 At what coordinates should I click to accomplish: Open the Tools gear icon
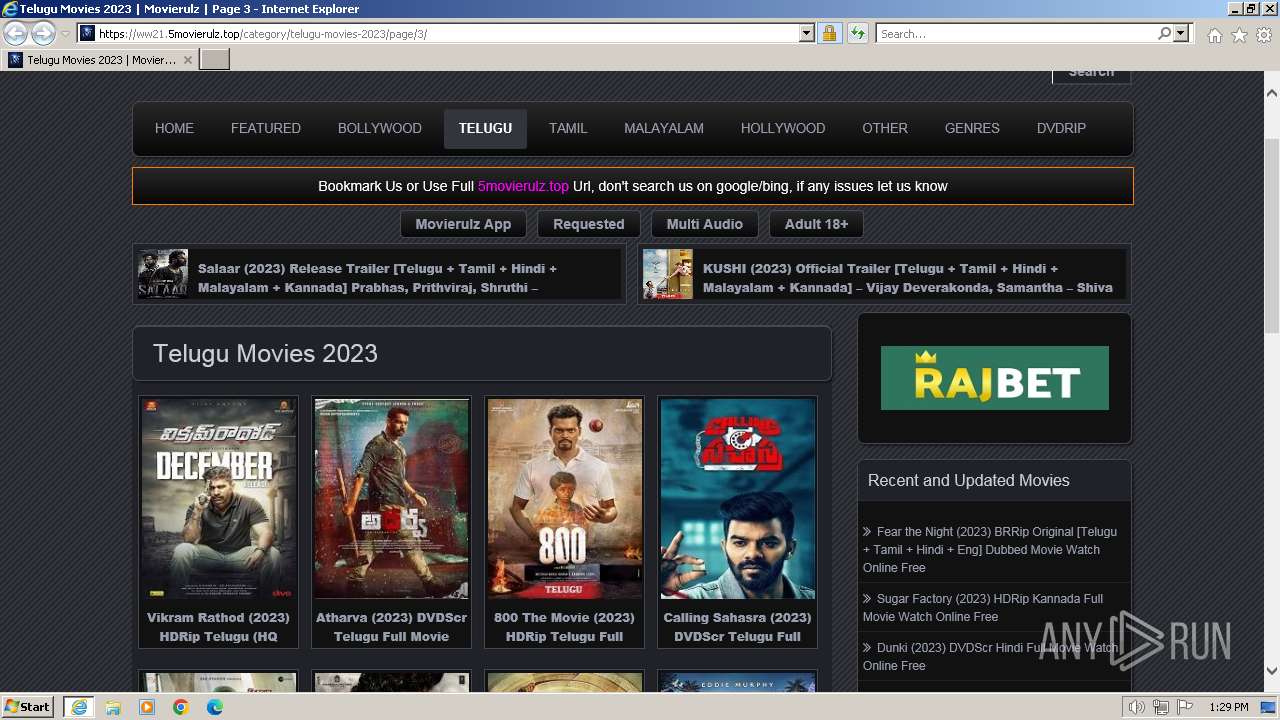click(x=1264, y=35)
